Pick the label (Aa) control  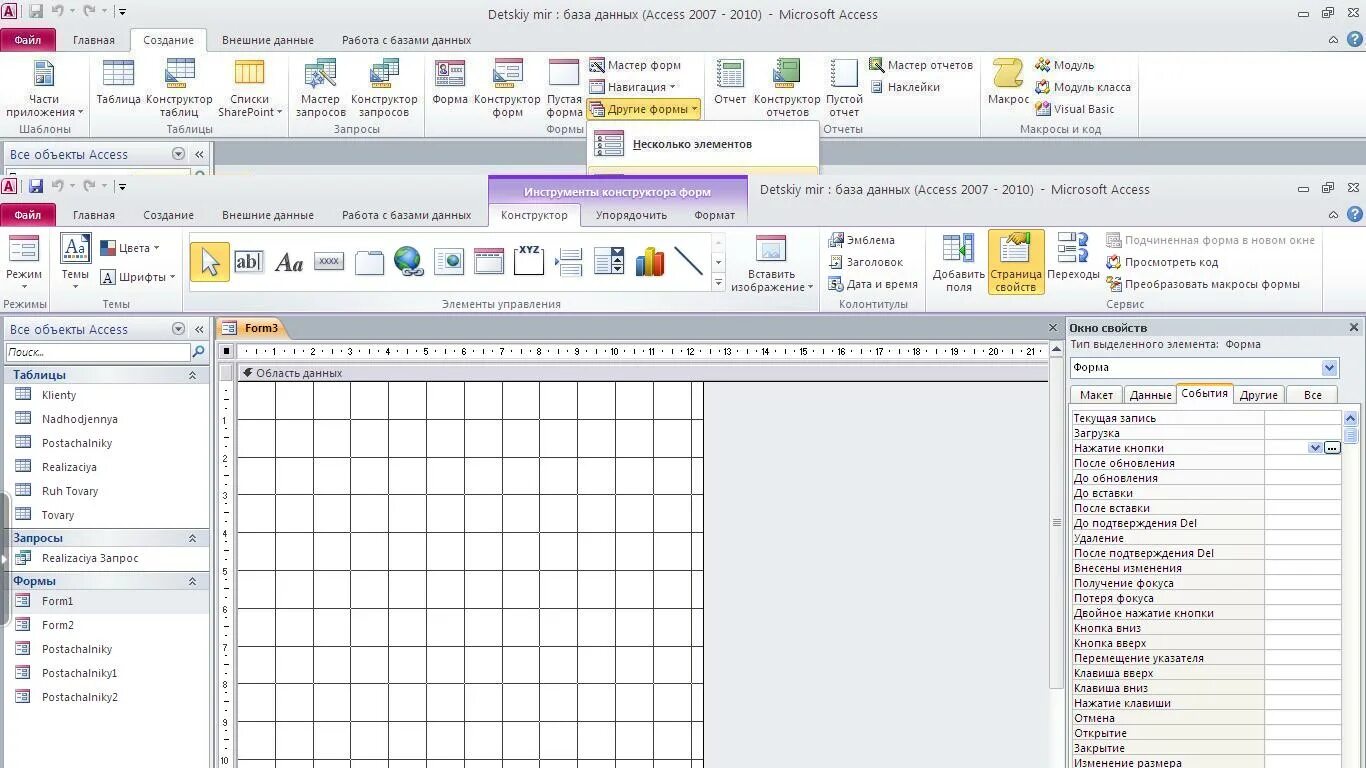click(289, 262)
